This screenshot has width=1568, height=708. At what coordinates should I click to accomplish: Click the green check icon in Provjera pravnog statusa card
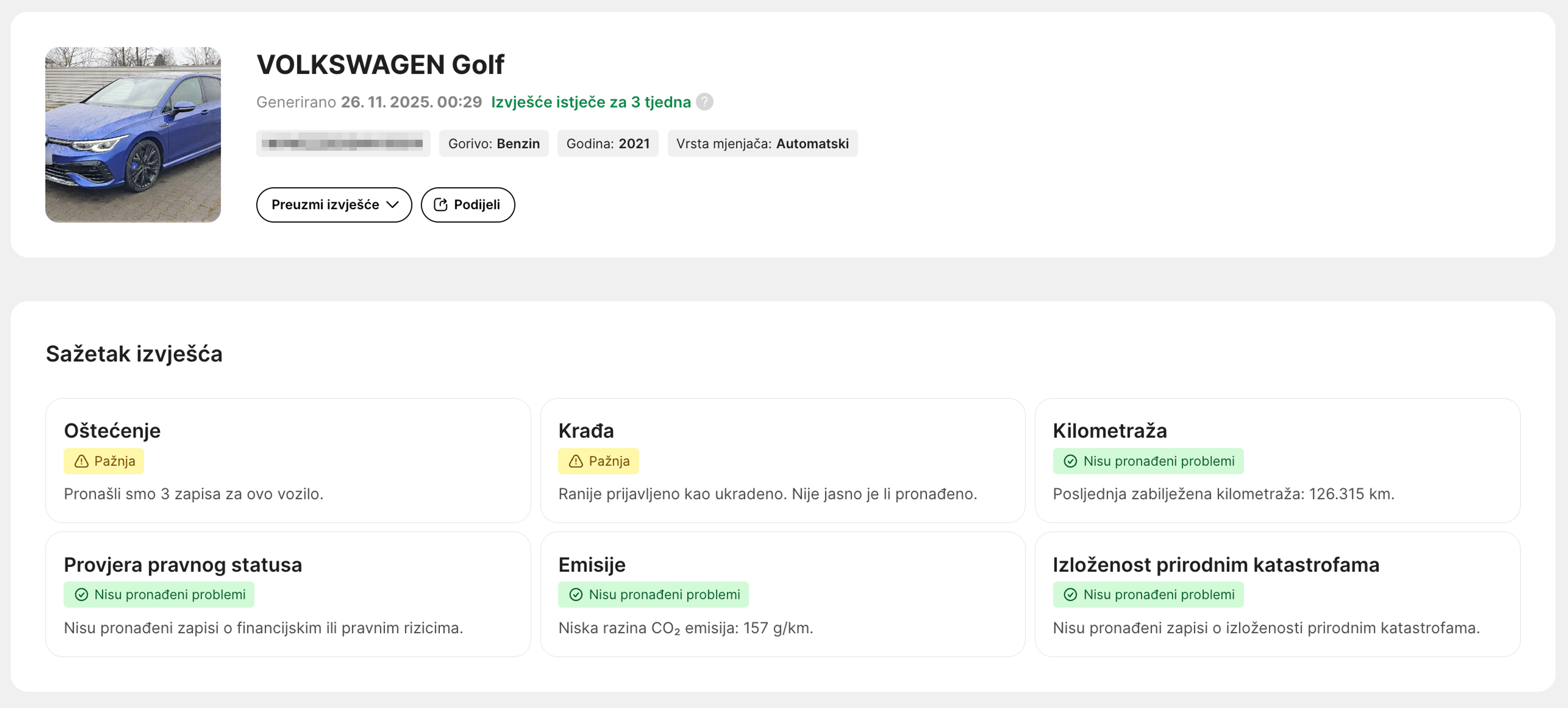(81, 594)
